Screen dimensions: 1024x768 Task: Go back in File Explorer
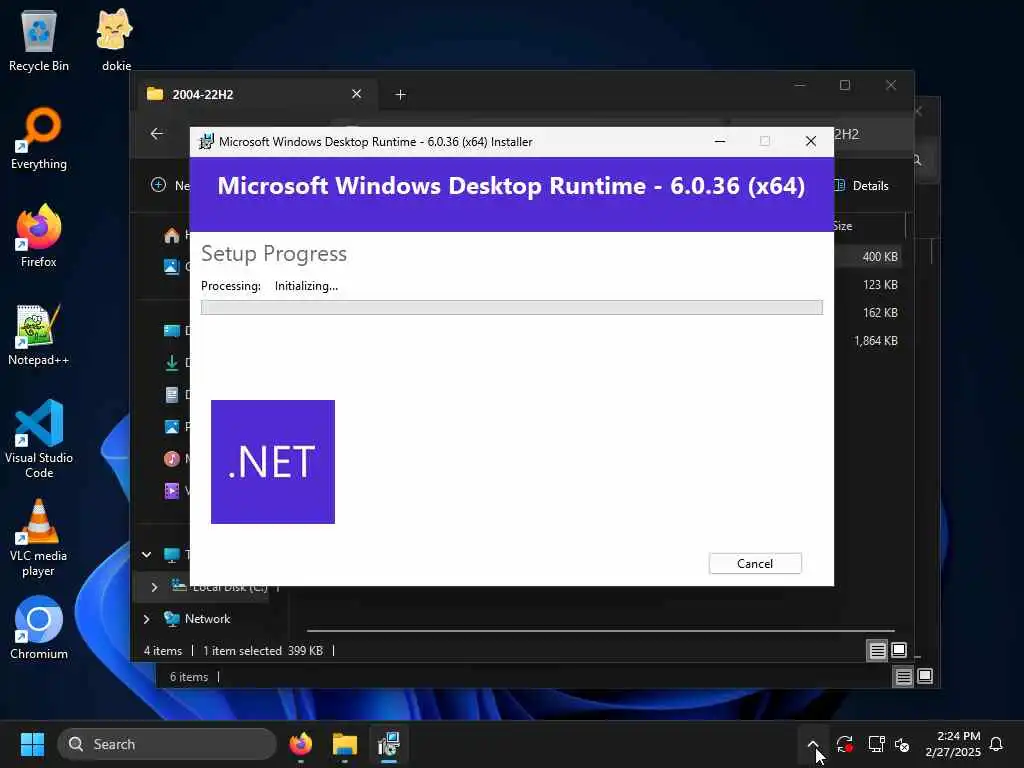[x=157, y=134]
